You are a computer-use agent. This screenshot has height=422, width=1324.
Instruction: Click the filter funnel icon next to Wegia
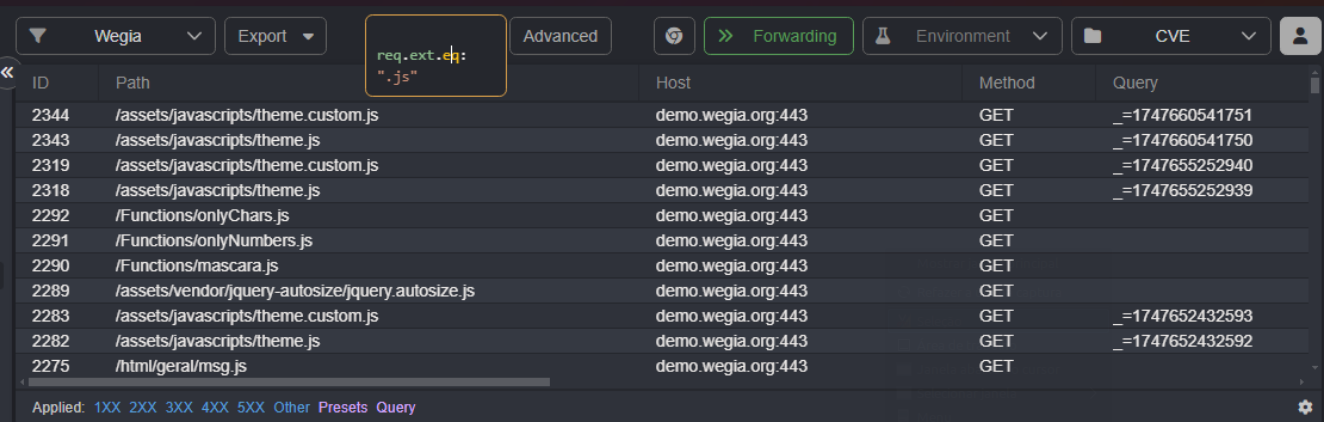37,36
